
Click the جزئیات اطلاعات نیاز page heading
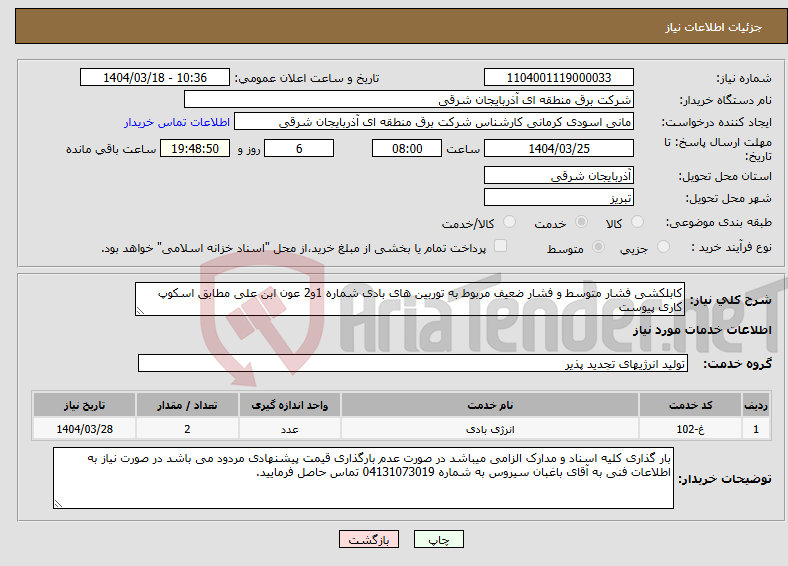click(x=714, y=27)
